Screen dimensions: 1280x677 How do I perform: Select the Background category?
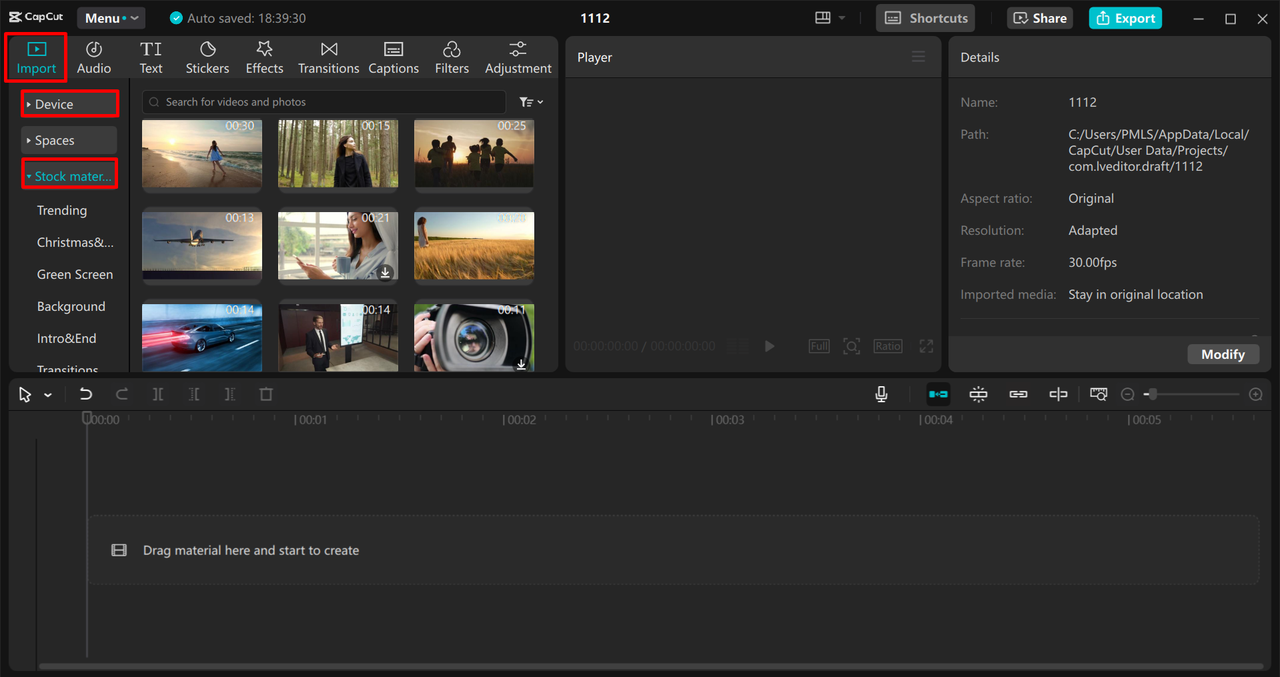pyautogui.click(x=71, y=306)
